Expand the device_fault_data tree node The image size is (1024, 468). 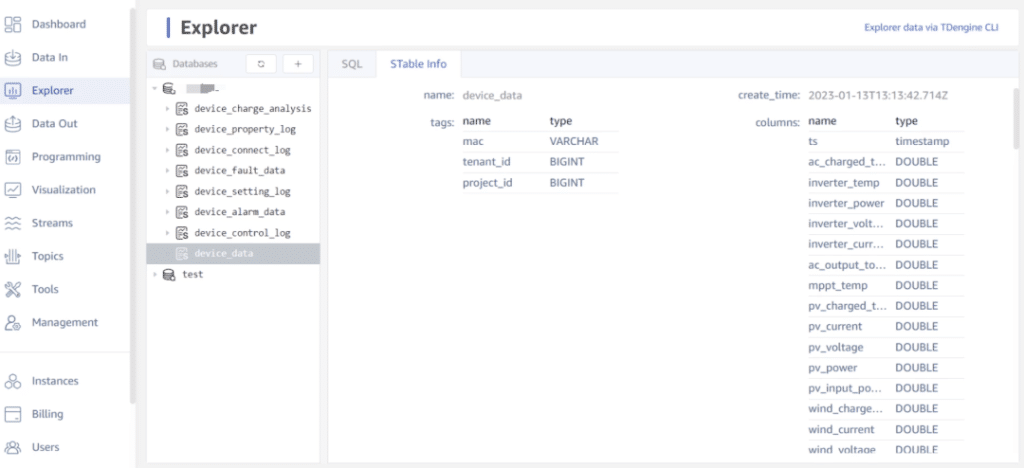pyautogui.click(x=167, y=171)
